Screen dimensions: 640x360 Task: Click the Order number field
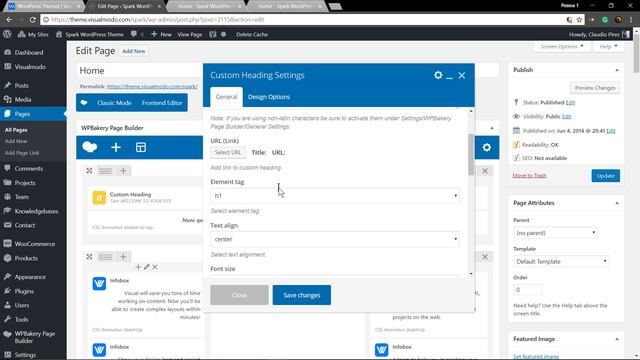coord(527,289)
